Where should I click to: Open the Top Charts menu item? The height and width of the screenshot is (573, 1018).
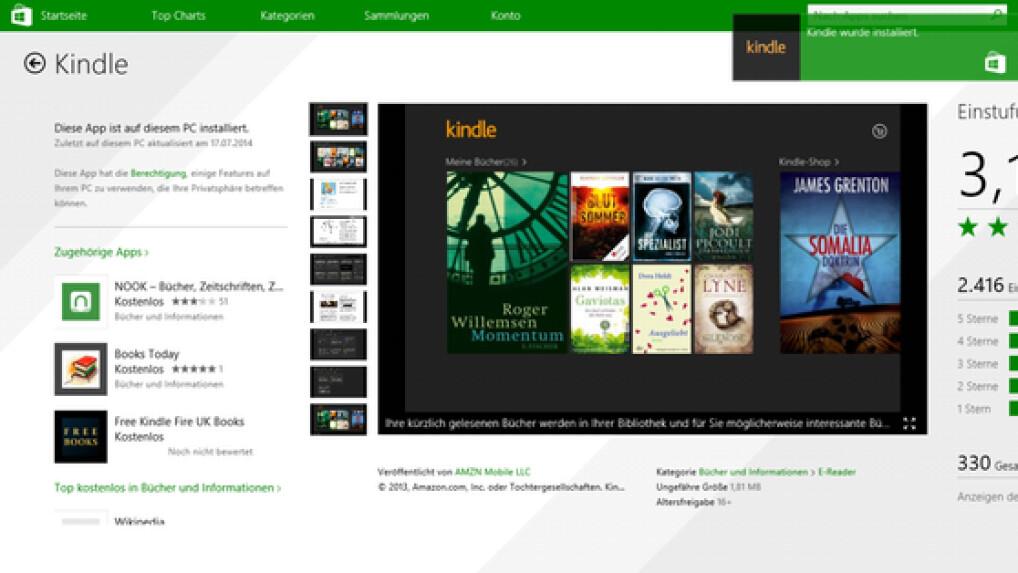point(178,16)
